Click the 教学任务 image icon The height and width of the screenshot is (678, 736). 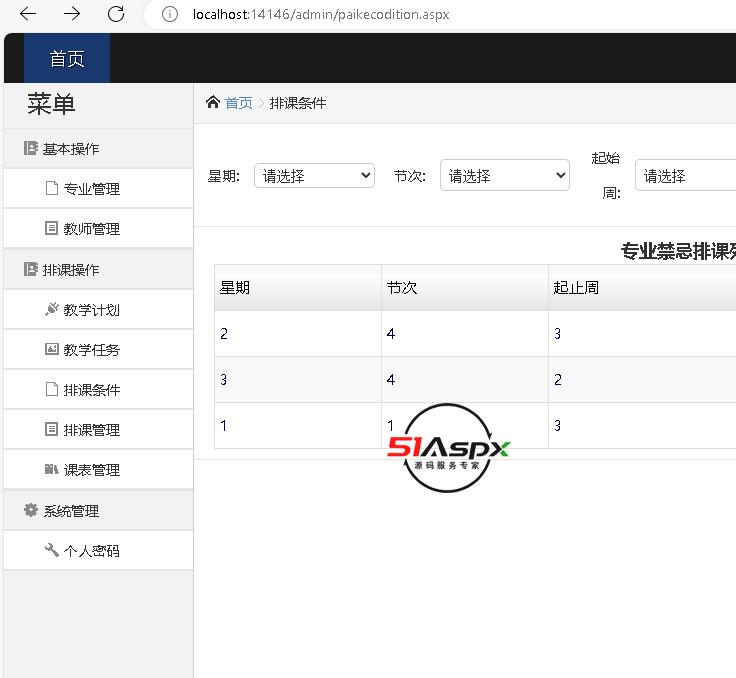click(x=52, y=350)
